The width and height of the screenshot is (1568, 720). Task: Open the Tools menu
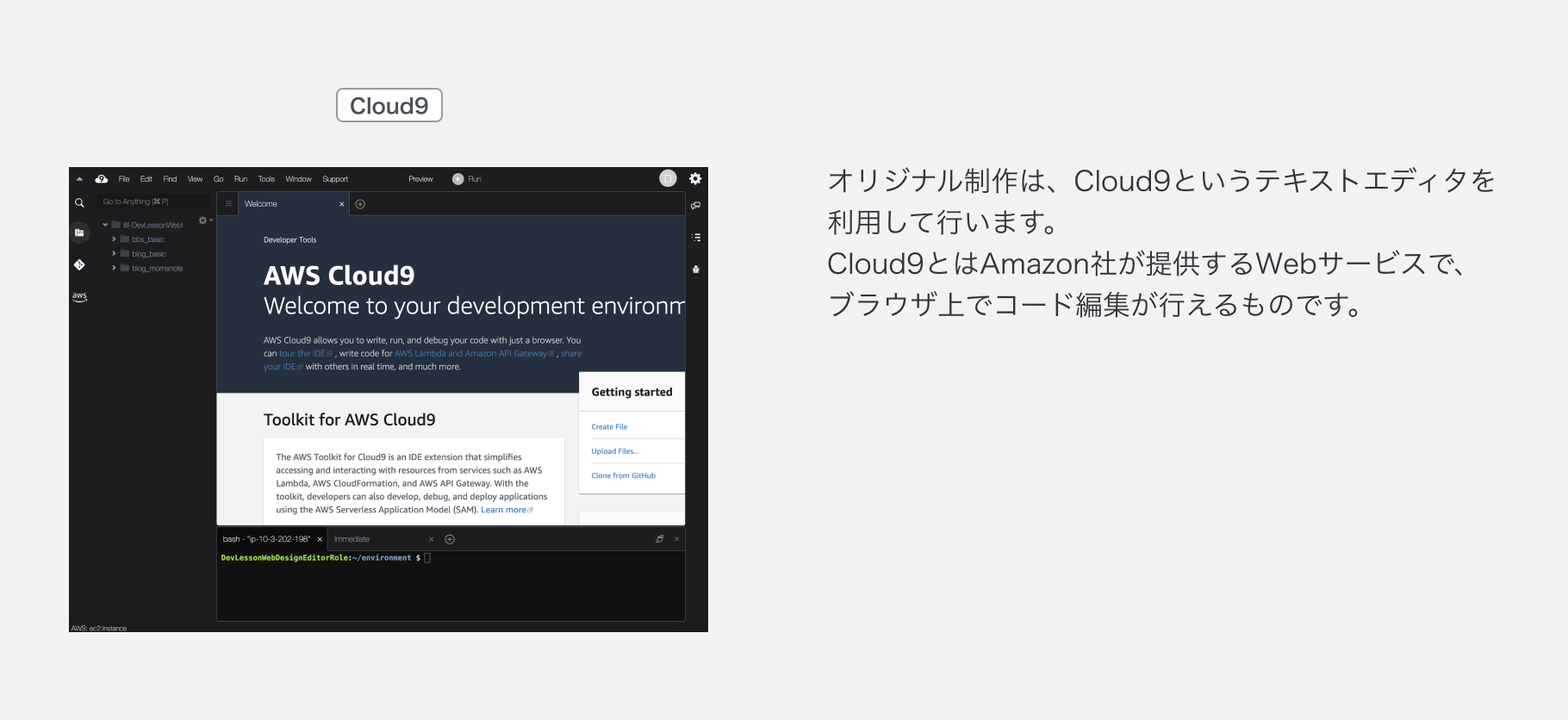pyautogui.click(x=266, y=179)
